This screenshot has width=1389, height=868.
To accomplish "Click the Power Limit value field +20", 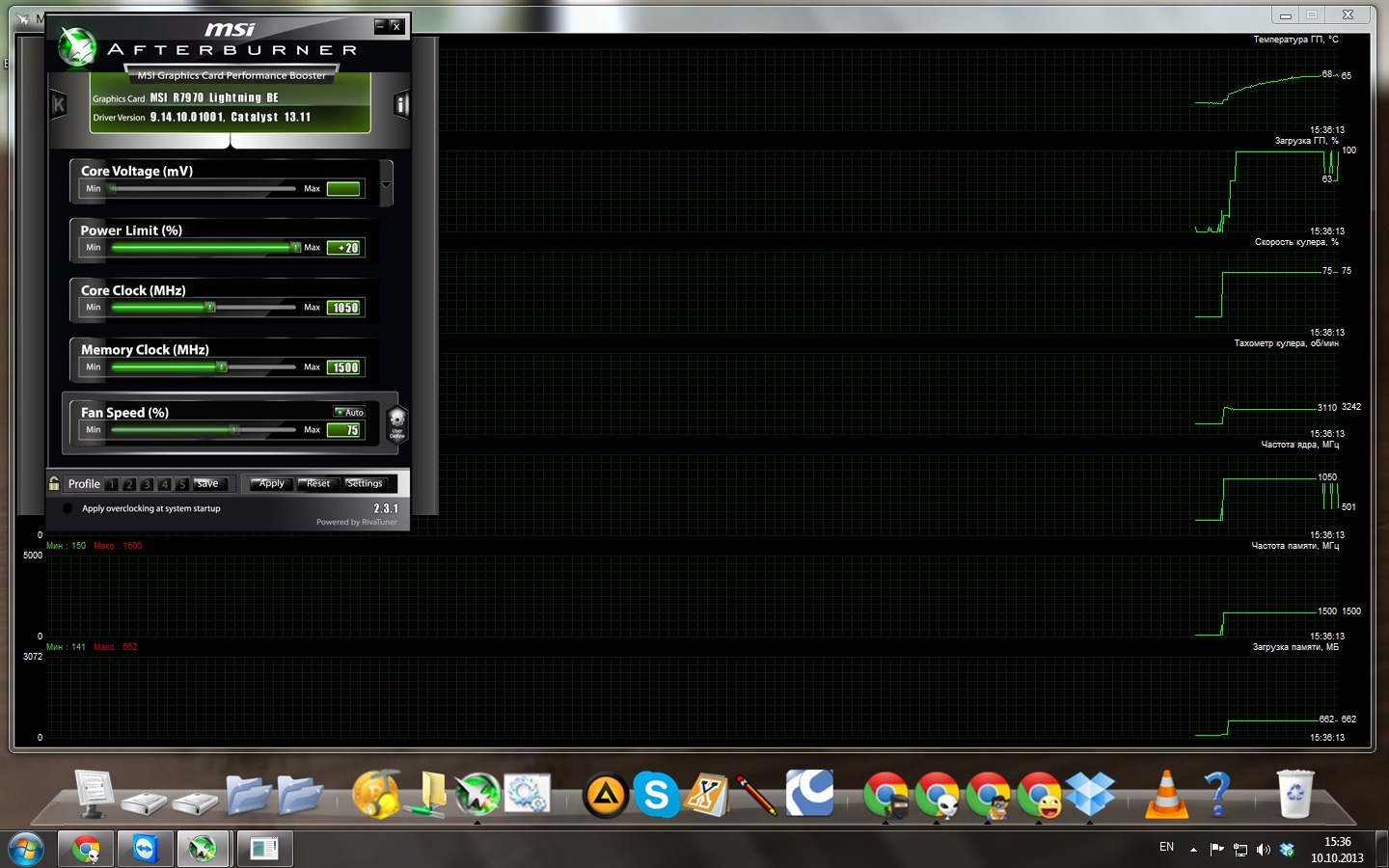I will pos(344,248).
